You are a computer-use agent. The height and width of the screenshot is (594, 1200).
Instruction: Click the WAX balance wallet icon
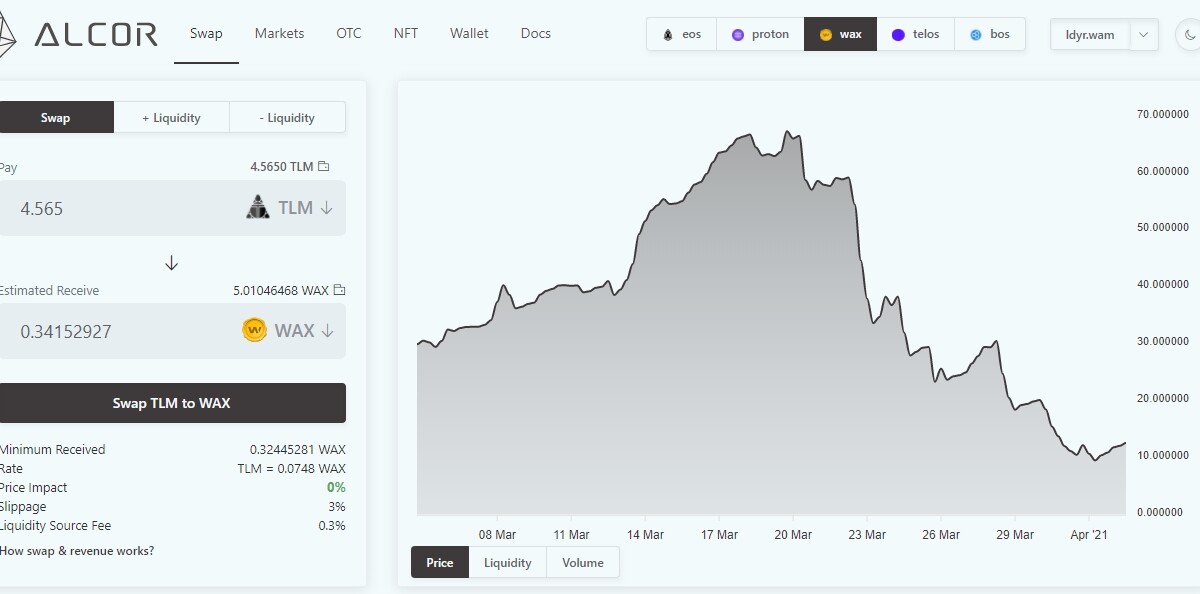[x=339, y=290]
